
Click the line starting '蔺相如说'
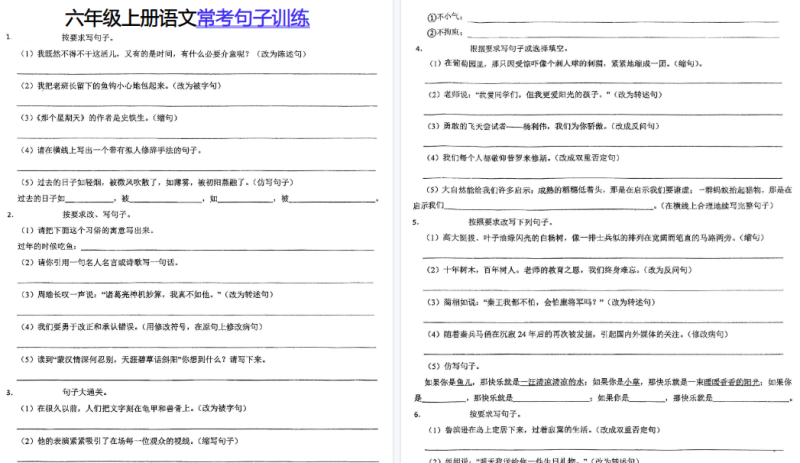[541, 302]
